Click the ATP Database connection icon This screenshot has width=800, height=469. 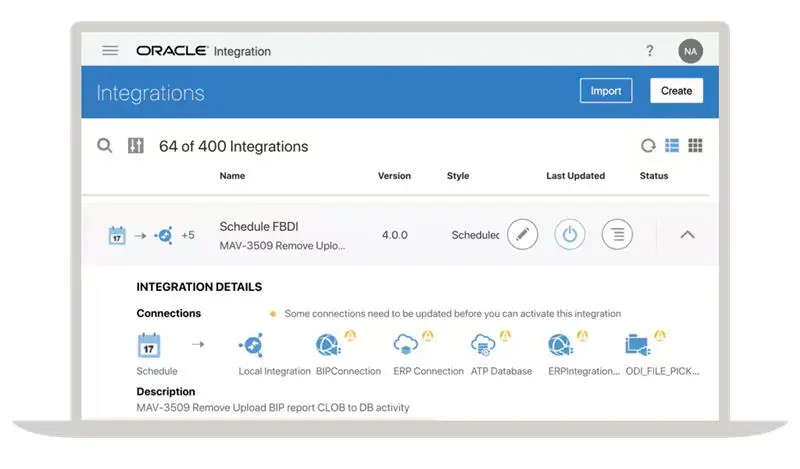[483, 344]
